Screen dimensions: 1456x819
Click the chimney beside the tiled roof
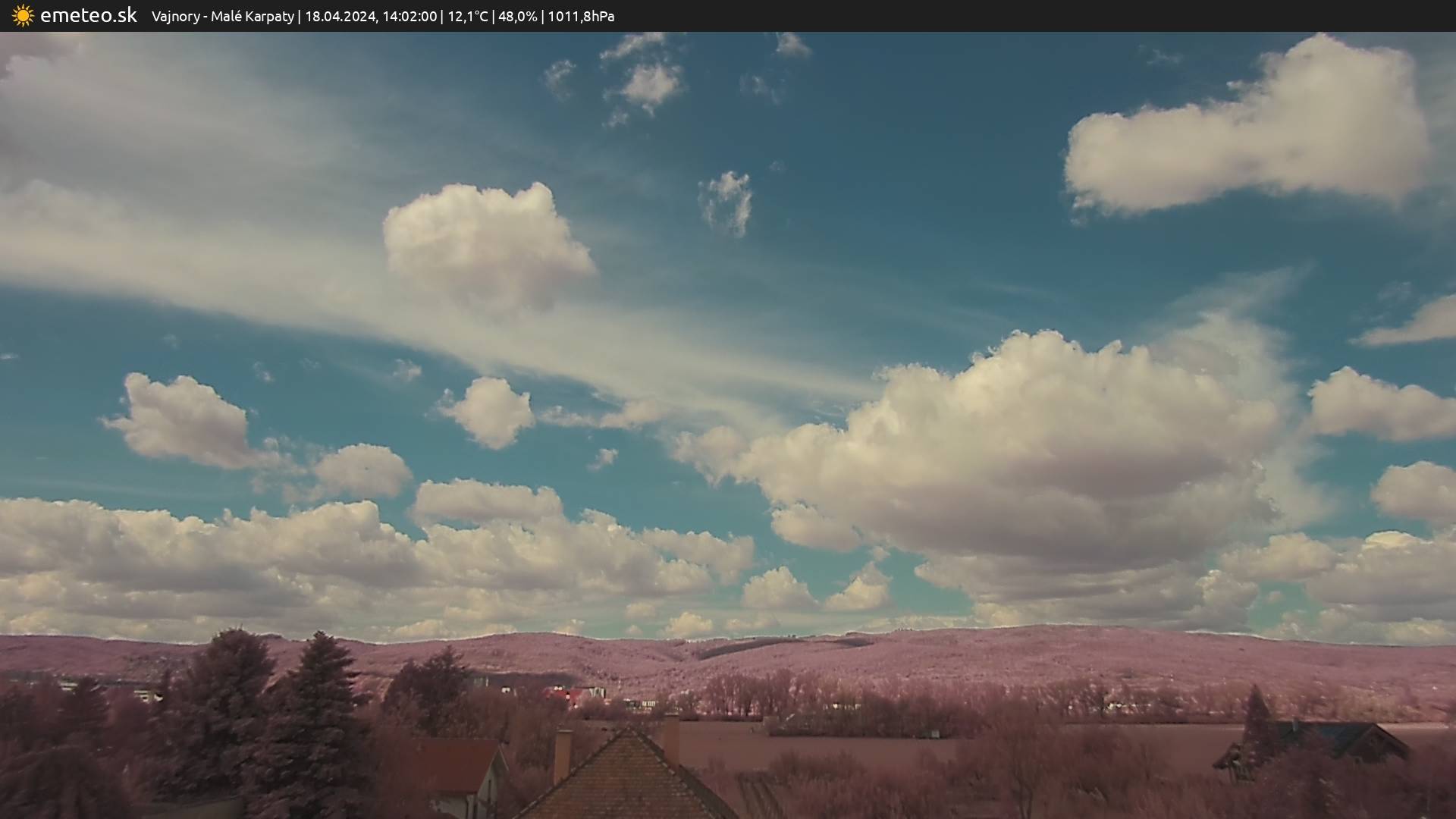click(x=562, y=755)
